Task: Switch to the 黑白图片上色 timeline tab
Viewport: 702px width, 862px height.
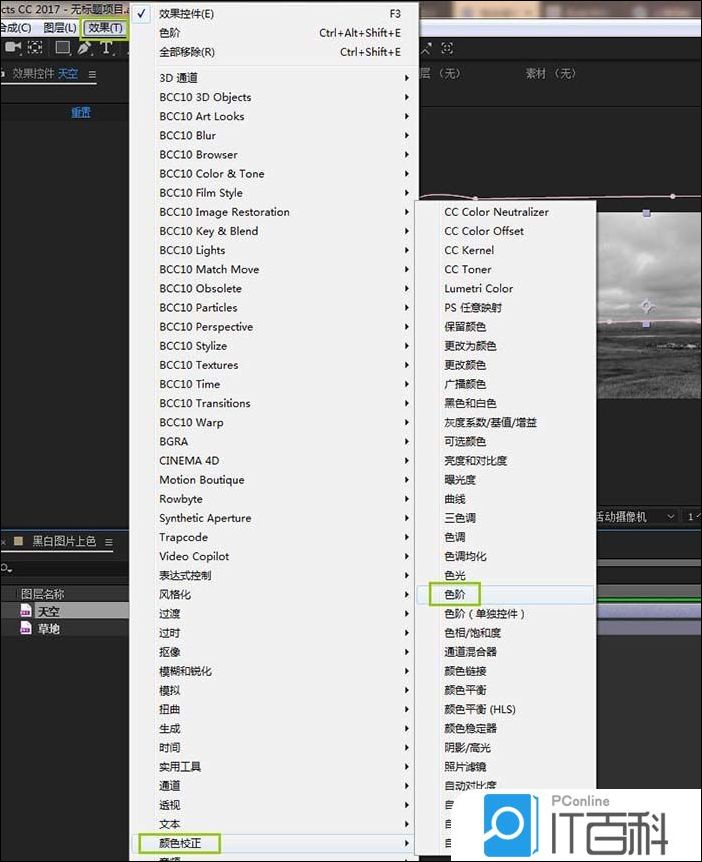Action: tap(64, 541)
